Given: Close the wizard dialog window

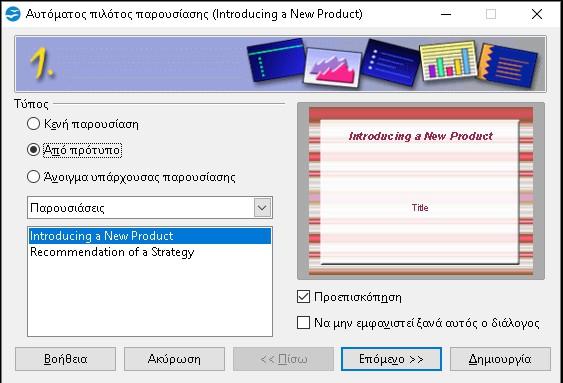Looking at the screenshot, I should click(537, 14).
